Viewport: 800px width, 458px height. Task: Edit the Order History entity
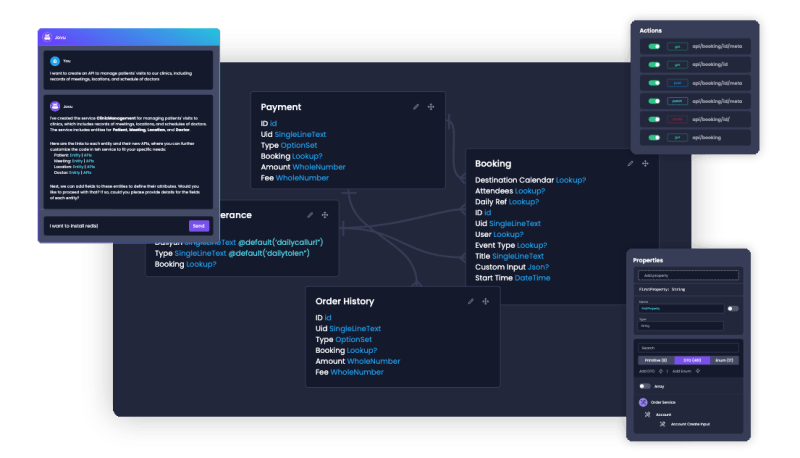[470, 301]
